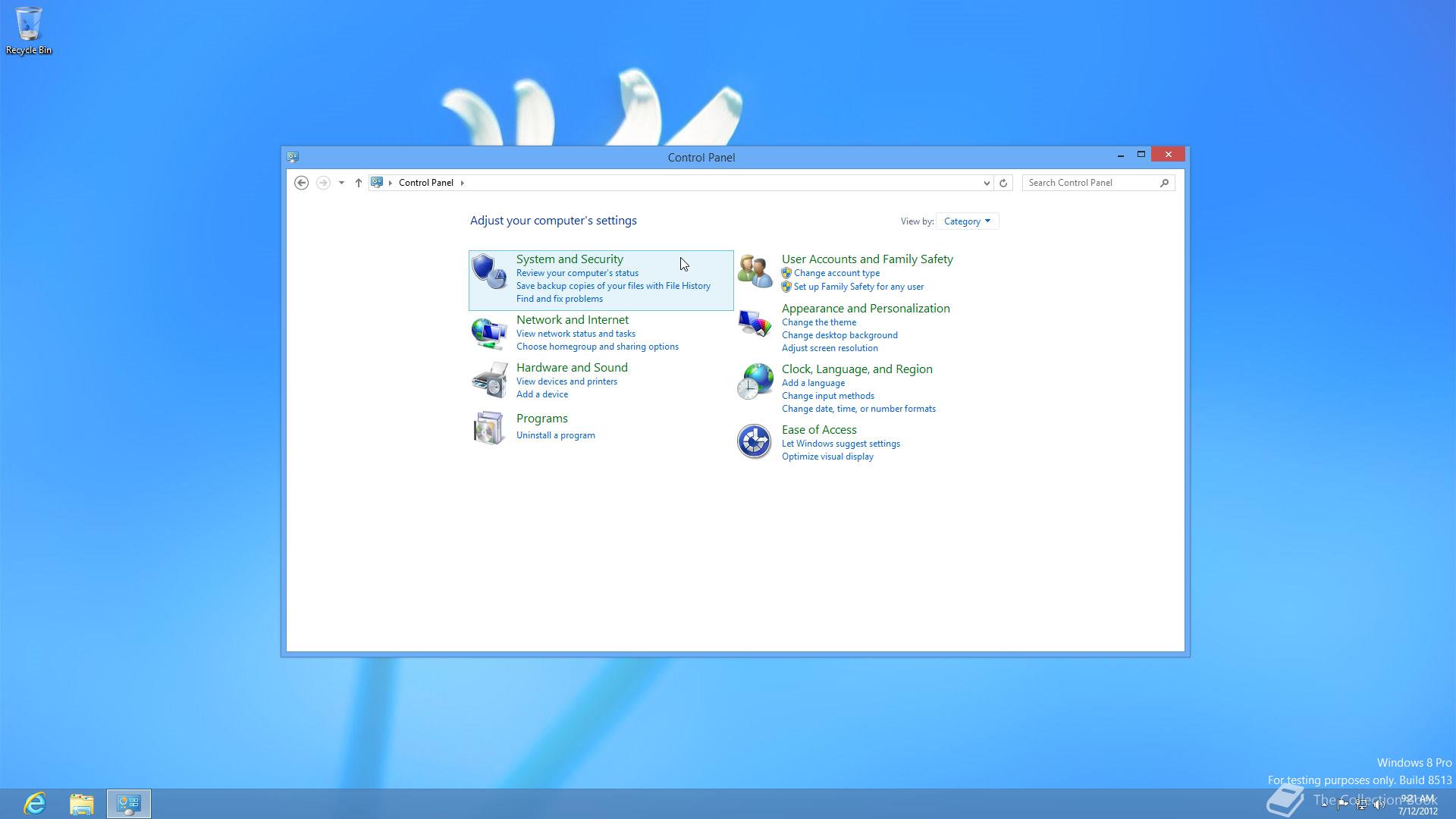Open File Explorer from the taskbar
Viewport: 1456px width, 819px height.
coord(82,804)
